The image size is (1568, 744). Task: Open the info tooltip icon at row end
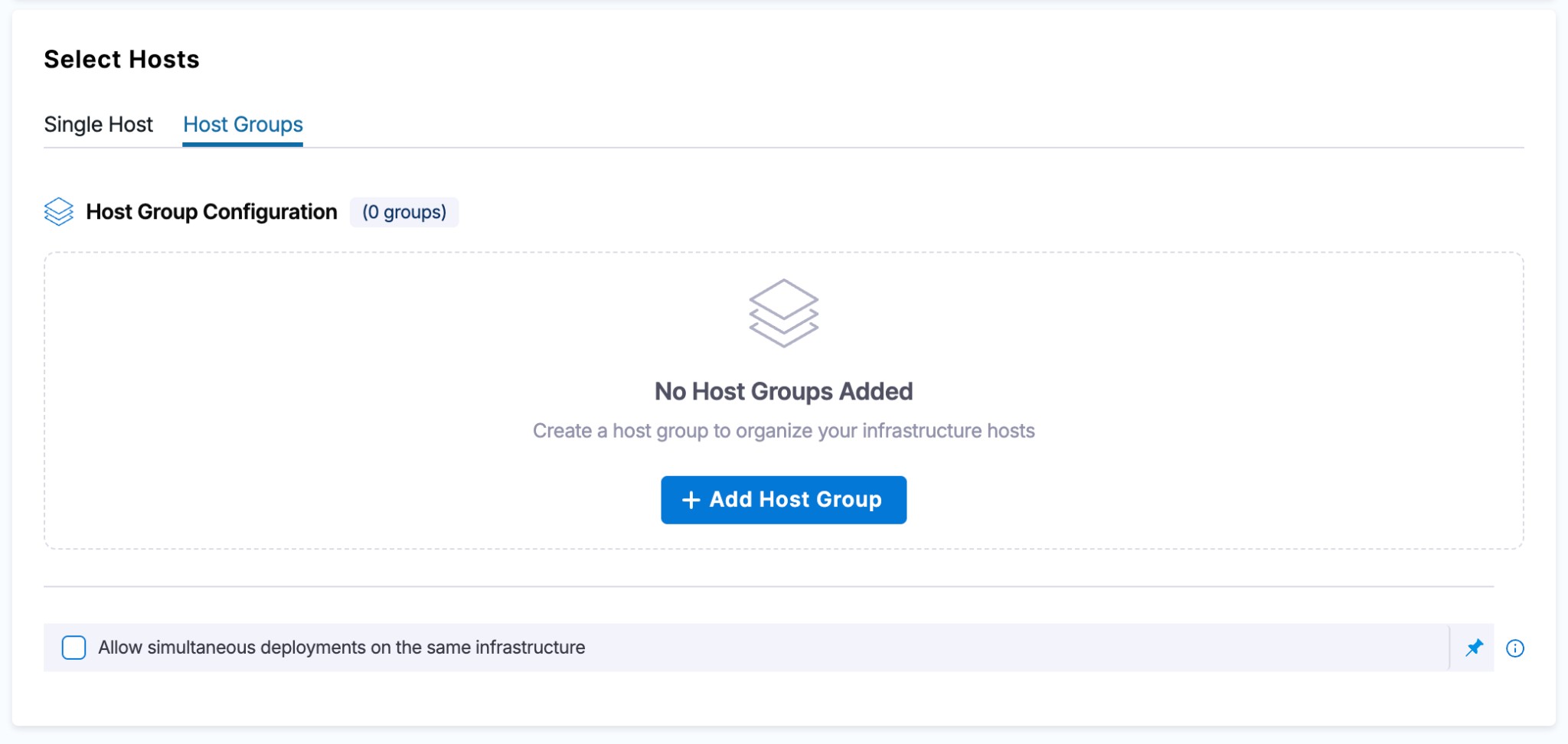[x=1514, y=648]
